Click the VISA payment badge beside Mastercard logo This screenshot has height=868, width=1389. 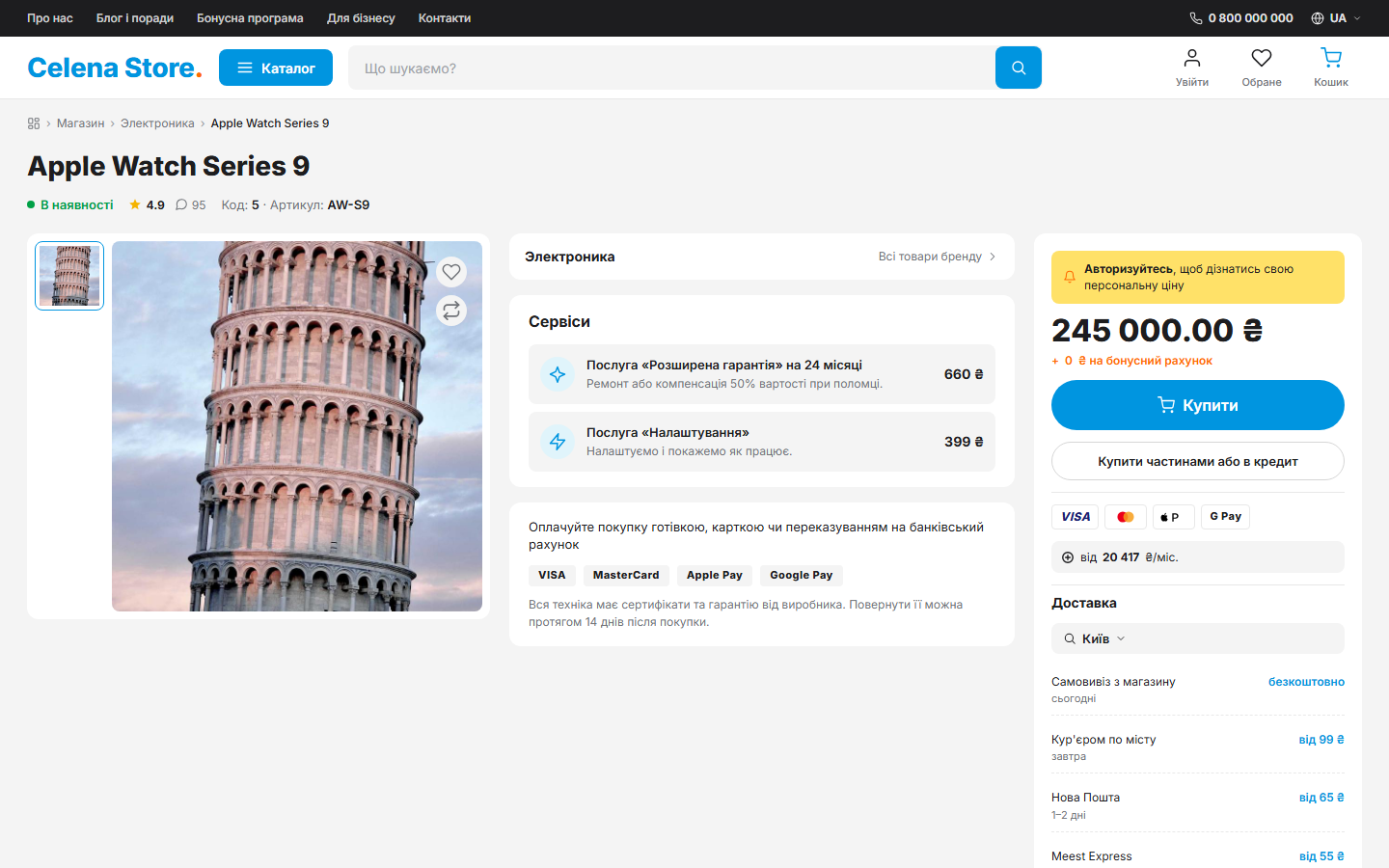1076,517
